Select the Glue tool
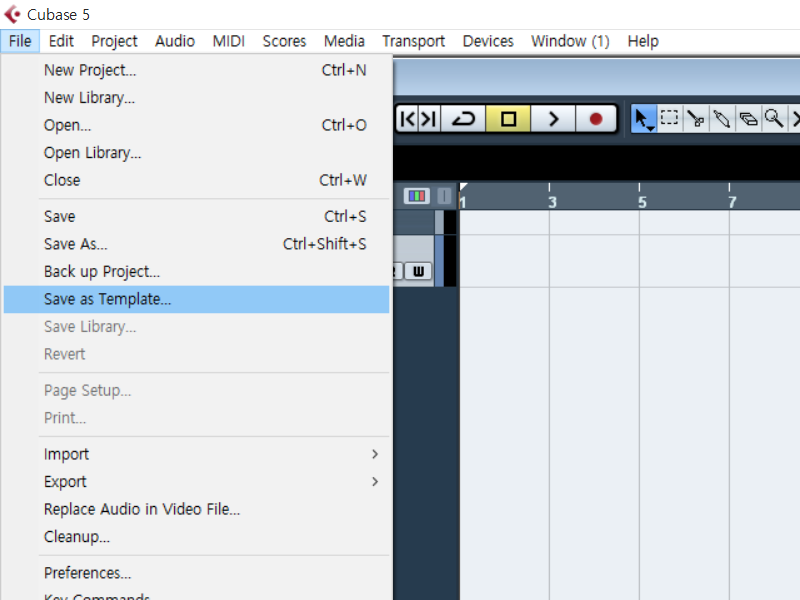The height and width of the screenshot is (600, 800). [x=721, y=119]
